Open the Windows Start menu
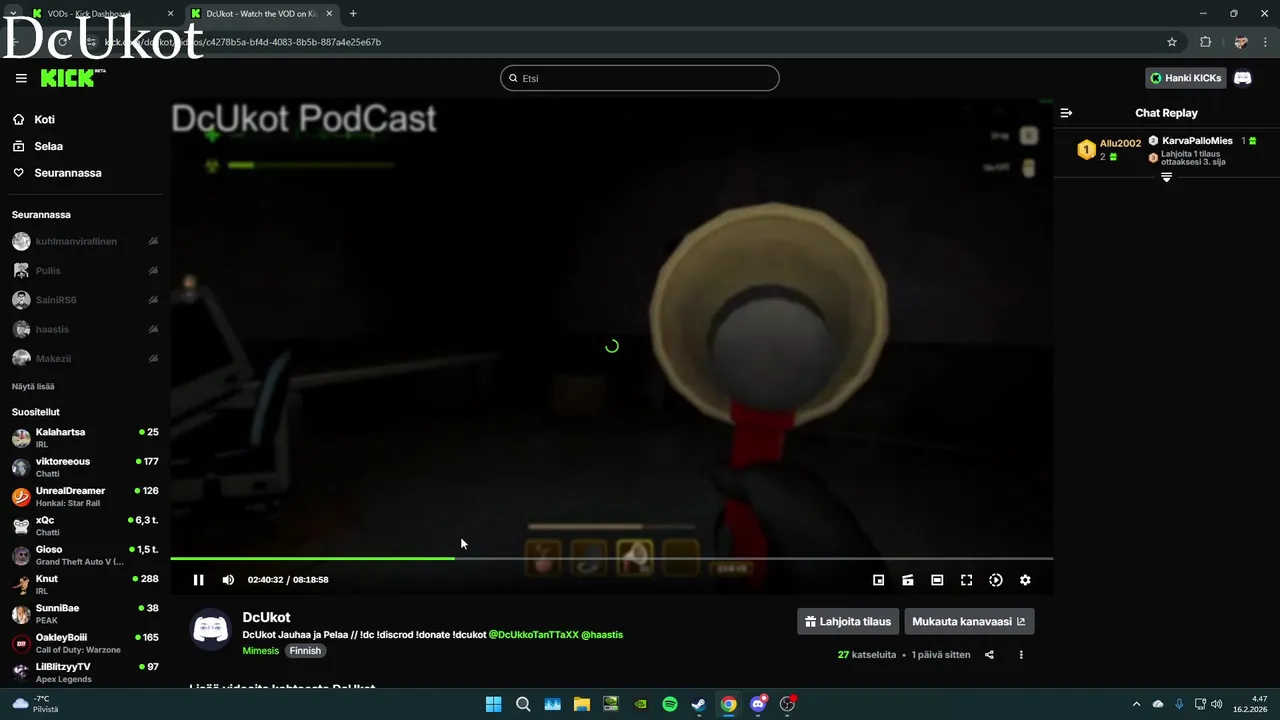The height and width of the screenshot is (720, 1280). point(493,704)
